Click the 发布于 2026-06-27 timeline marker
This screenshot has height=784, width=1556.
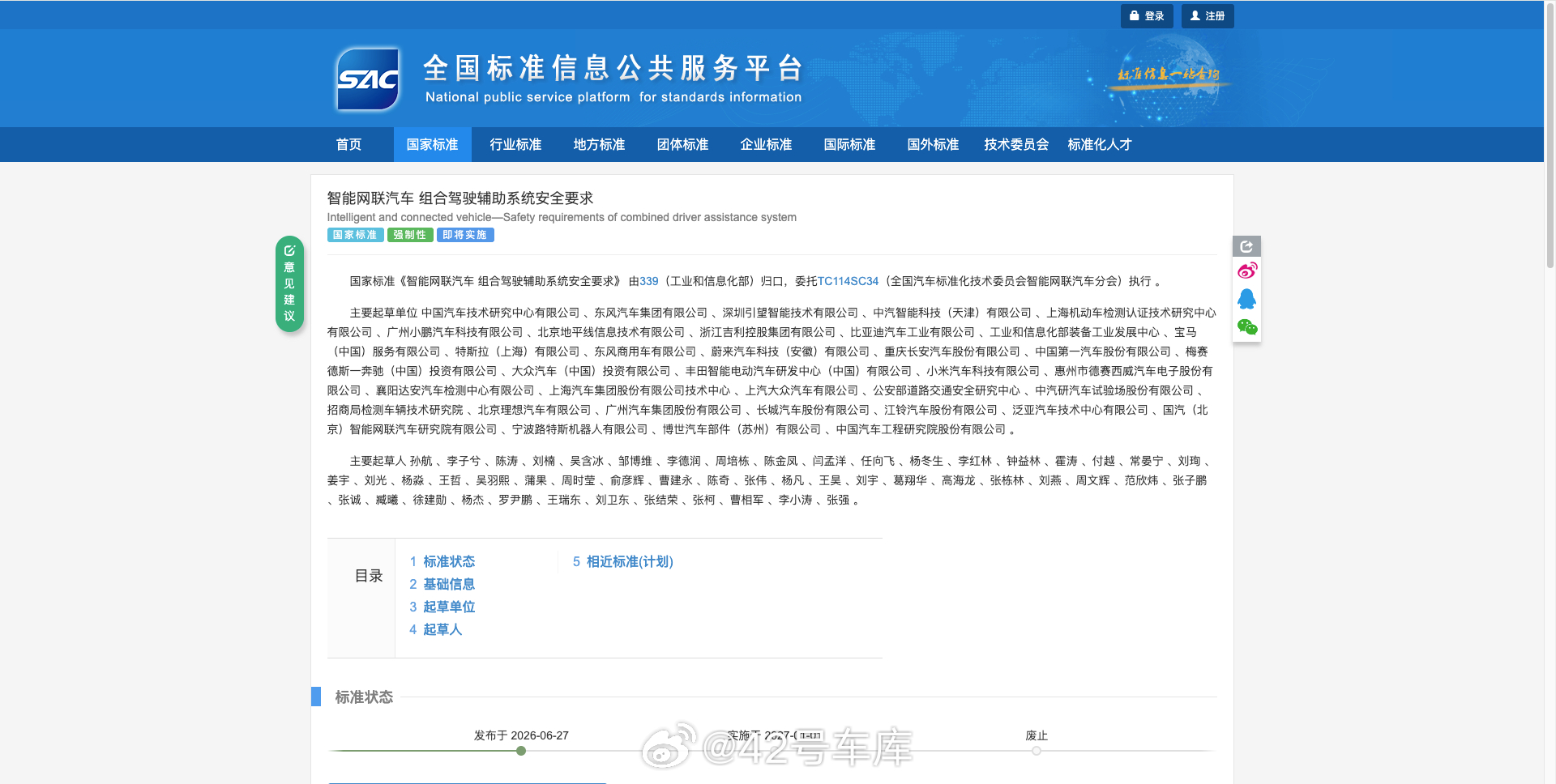[x=521, y=751]
